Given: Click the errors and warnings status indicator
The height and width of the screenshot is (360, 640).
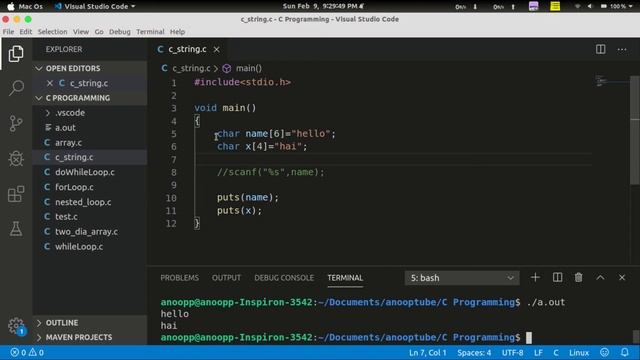Looking at the screenshot, I should [27, 352].
